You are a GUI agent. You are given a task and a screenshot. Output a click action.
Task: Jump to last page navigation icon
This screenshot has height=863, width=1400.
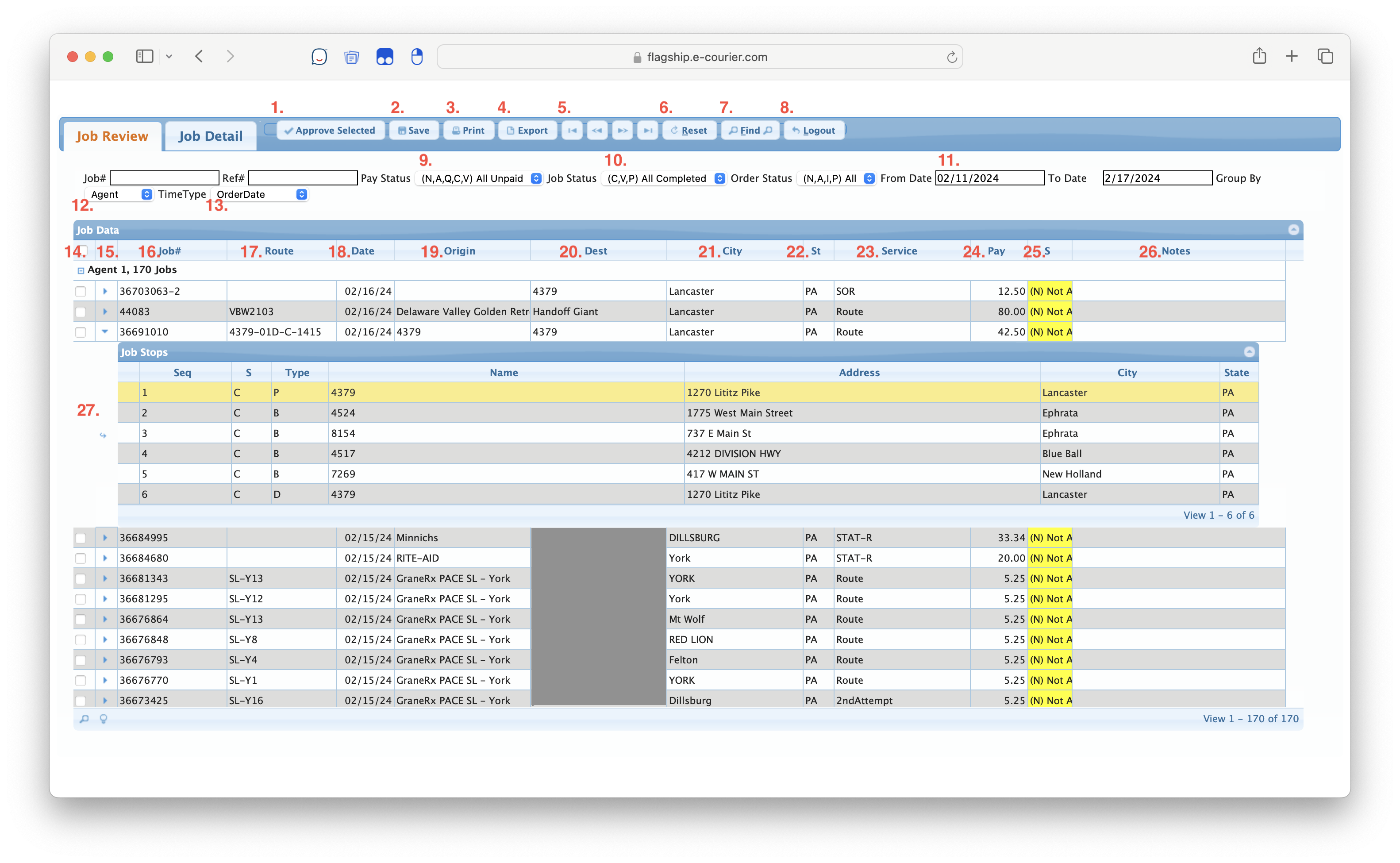tap(647, 130)
